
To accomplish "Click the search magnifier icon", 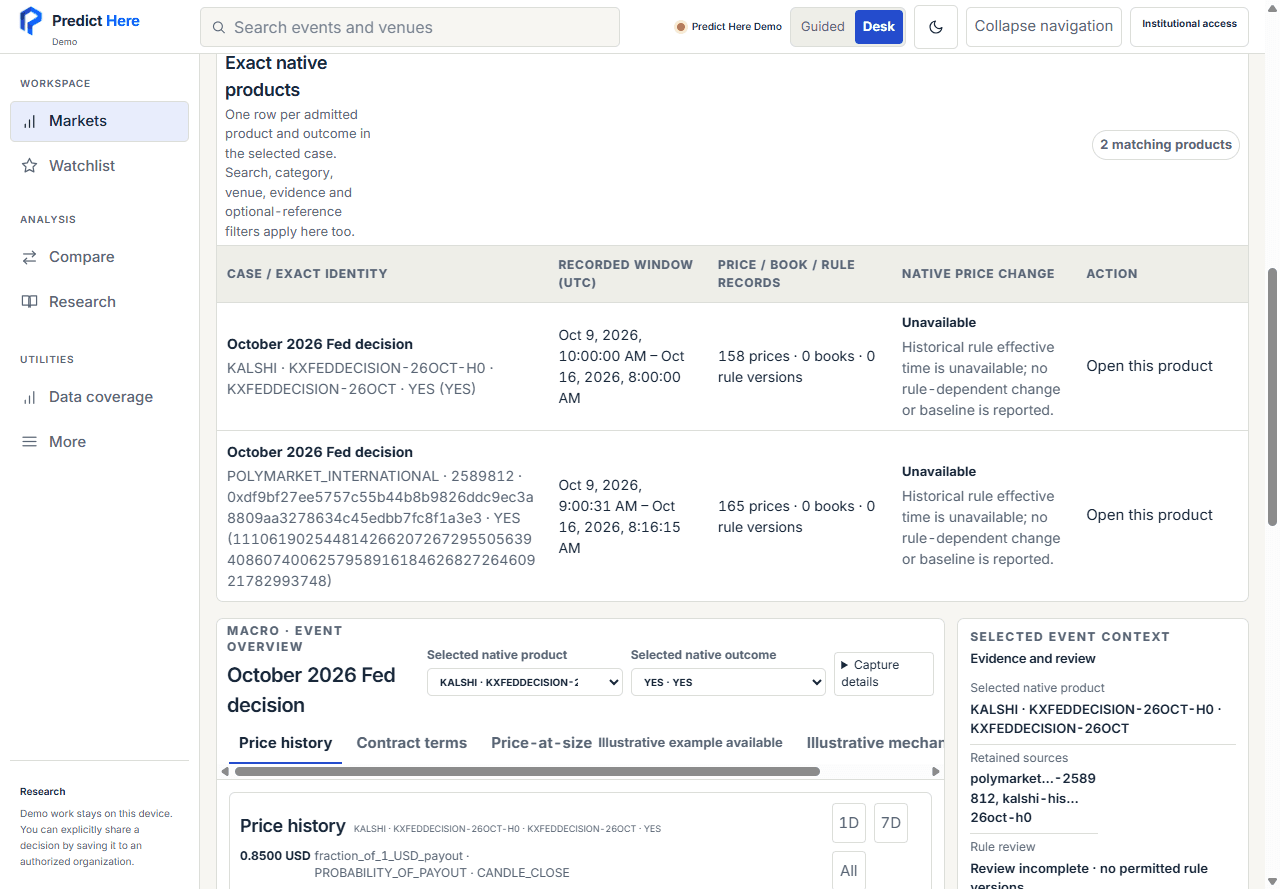I will pos(218,27).
